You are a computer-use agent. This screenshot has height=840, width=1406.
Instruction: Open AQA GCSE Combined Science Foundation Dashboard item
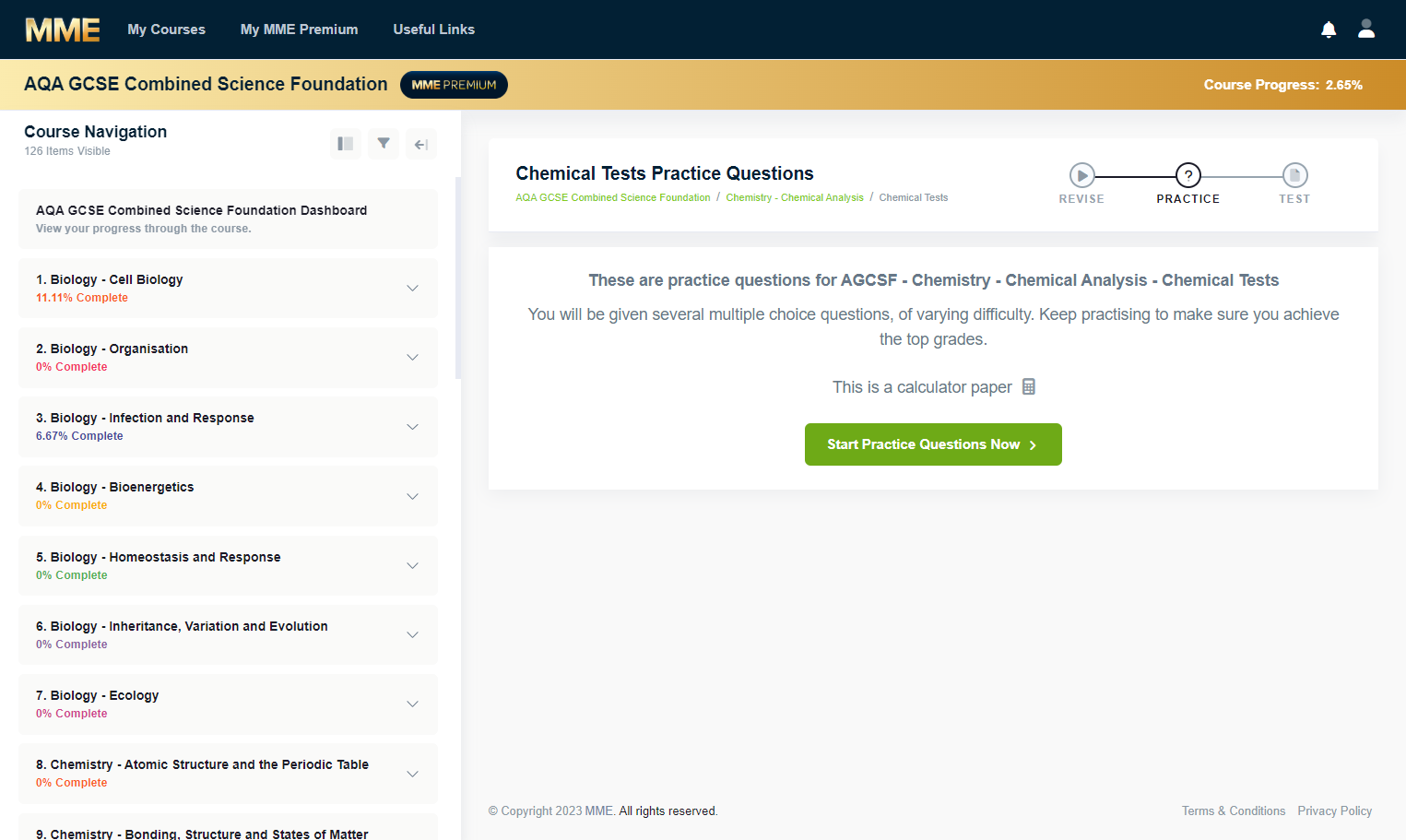coord(229,219)
